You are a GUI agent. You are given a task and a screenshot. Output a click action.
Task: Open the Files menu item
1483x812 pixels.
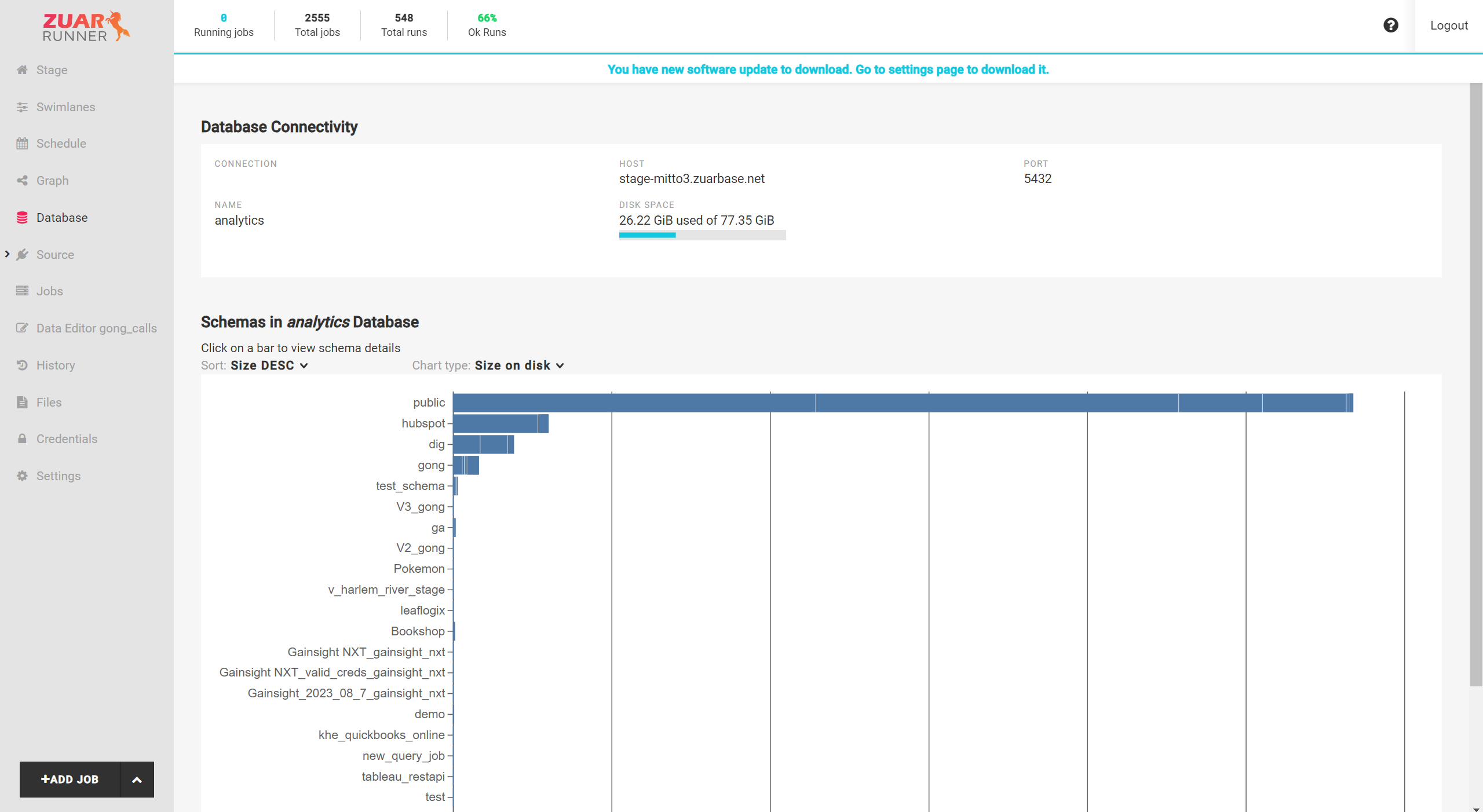pyautogui.click(x=49, y=403)
